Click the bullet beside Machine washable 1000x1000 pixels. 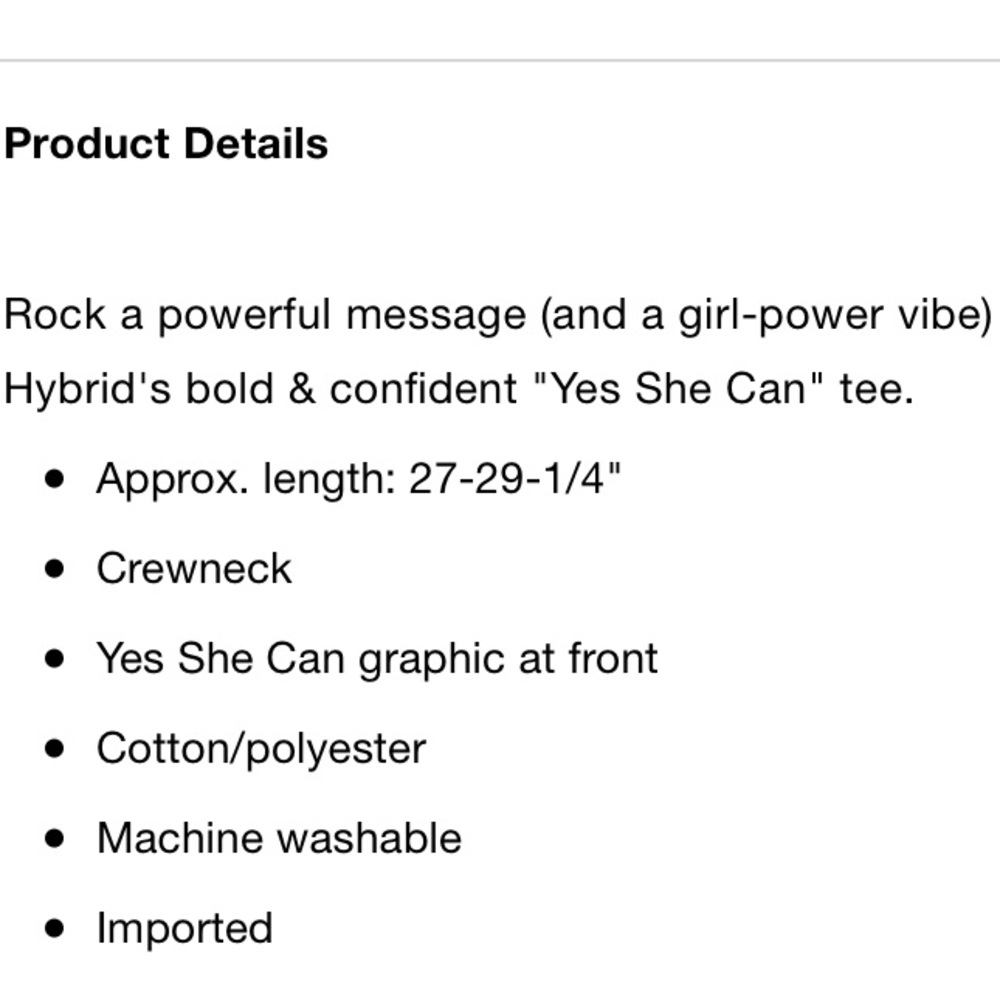(55, 837)
